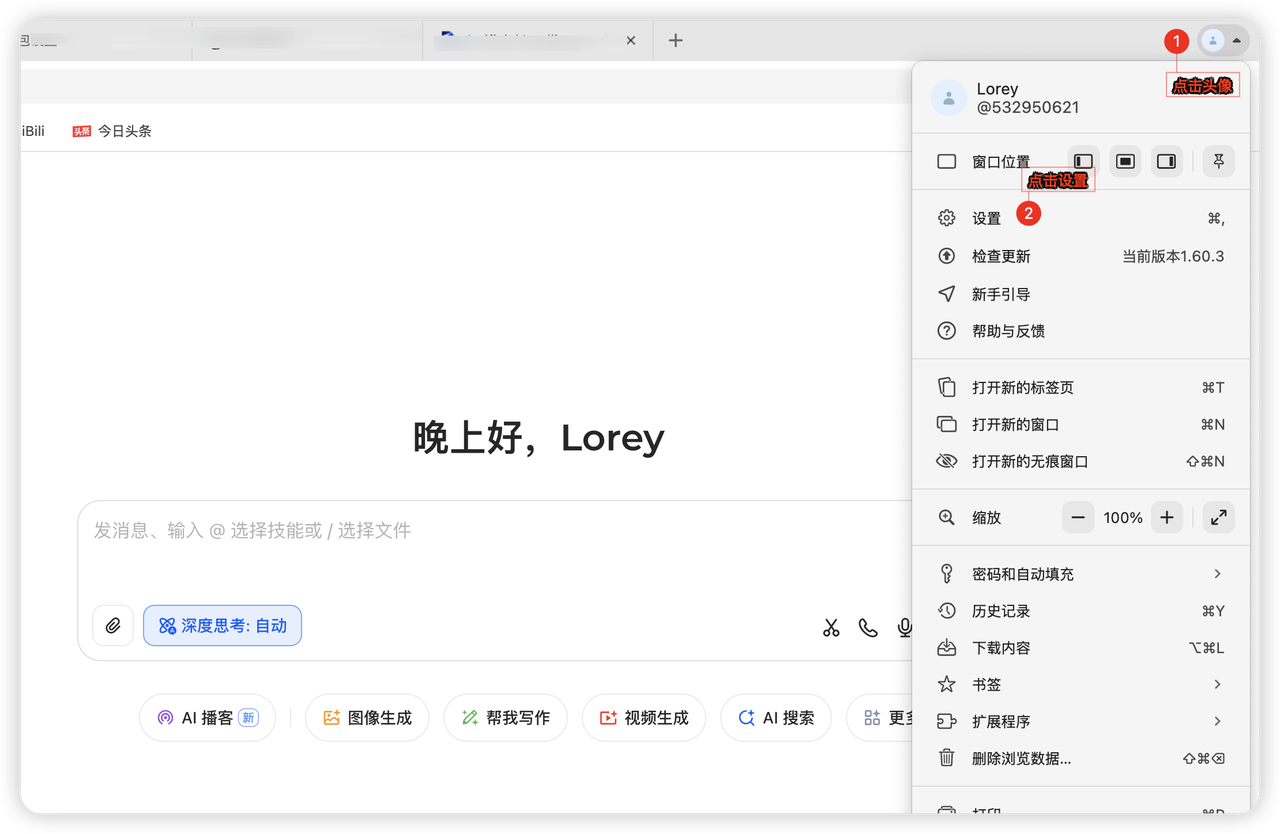This screenshot has height=834, width=1280.
Task: Open 历史记录 from the menu
Action: (1081, 611)
